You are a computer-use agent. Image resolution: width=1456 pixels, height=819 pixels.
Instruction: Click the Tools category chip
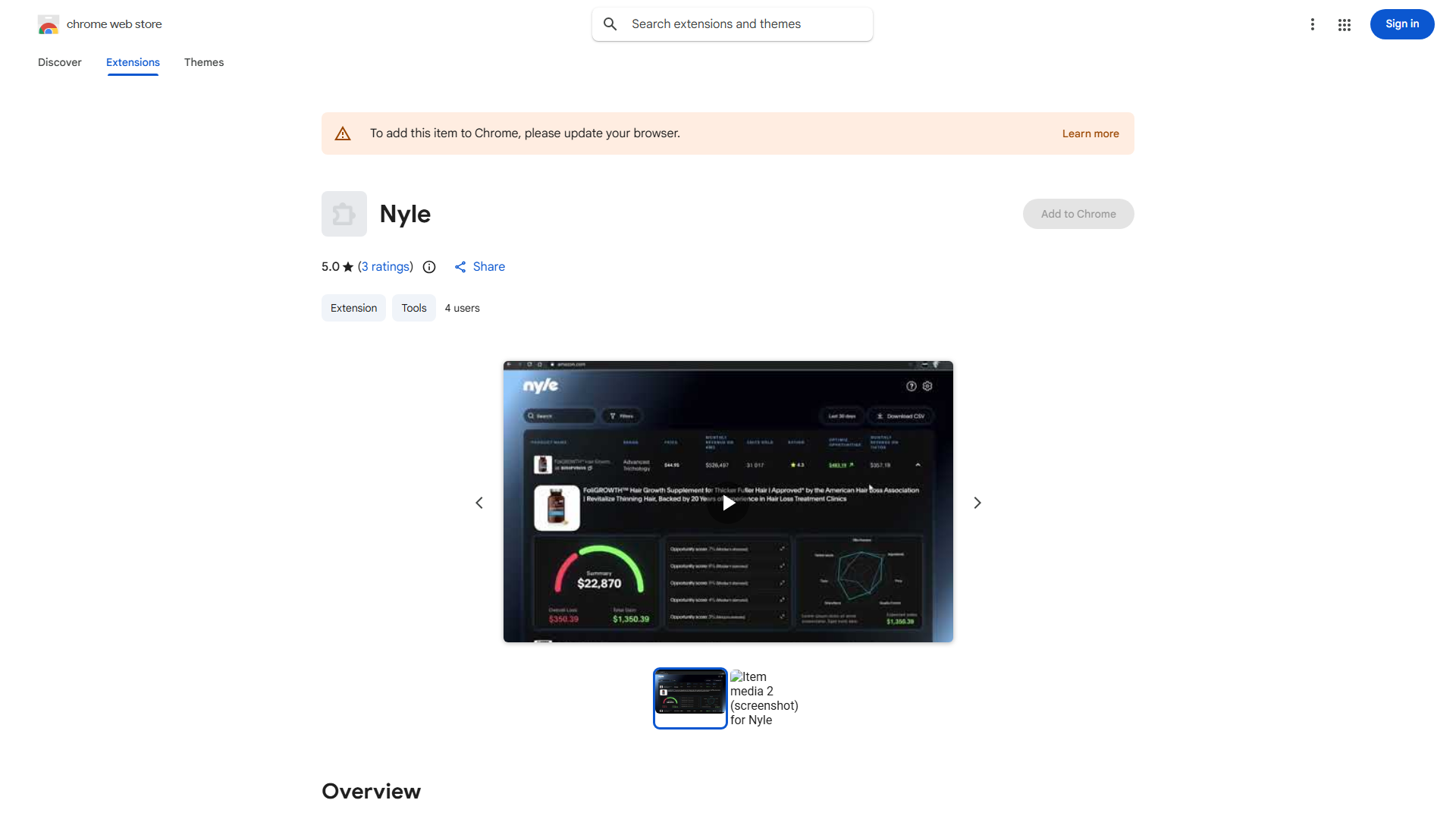click(414, 308)
